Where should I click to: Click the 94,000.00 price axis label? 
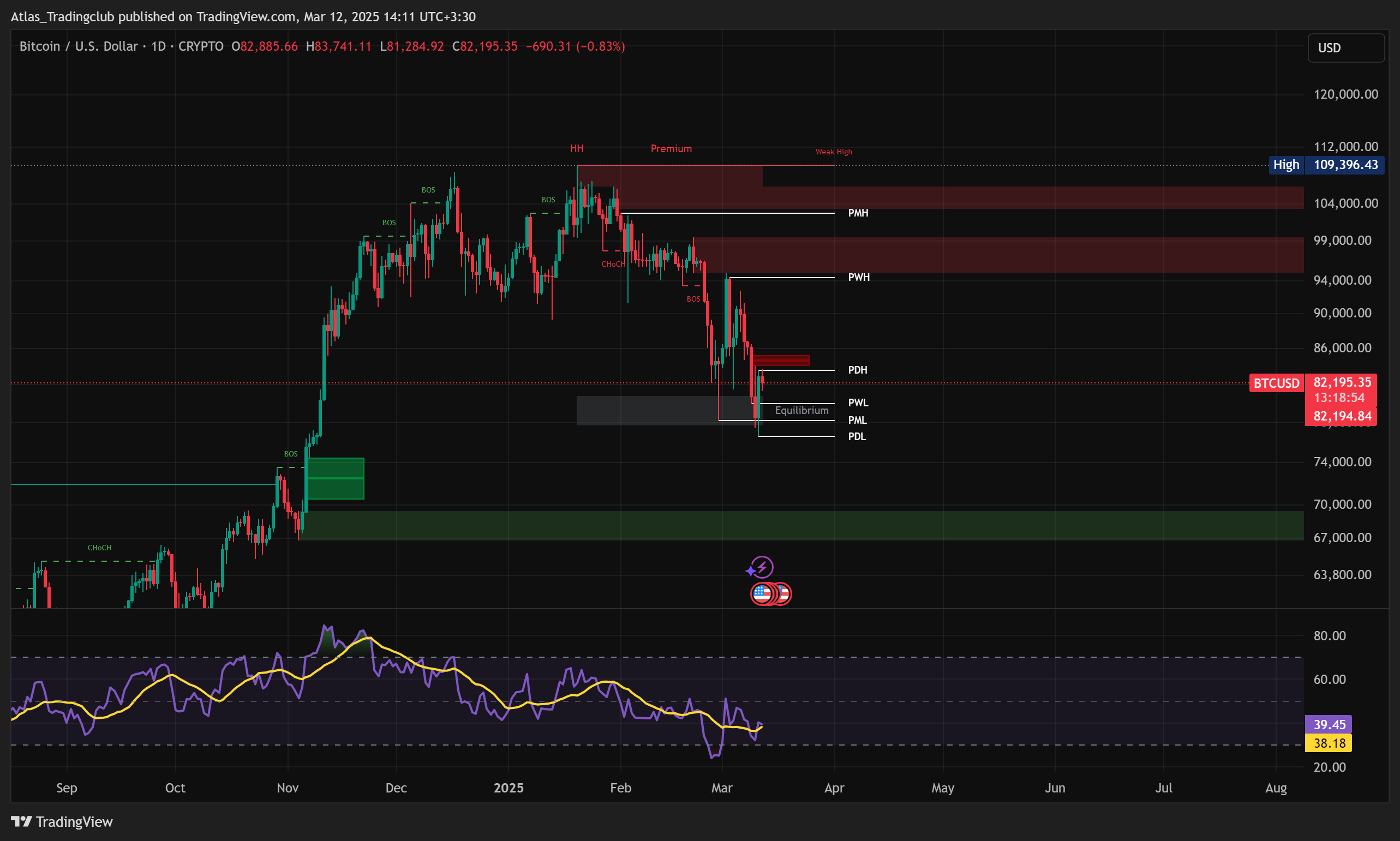pyautogui.click(x=1342, y=280)
